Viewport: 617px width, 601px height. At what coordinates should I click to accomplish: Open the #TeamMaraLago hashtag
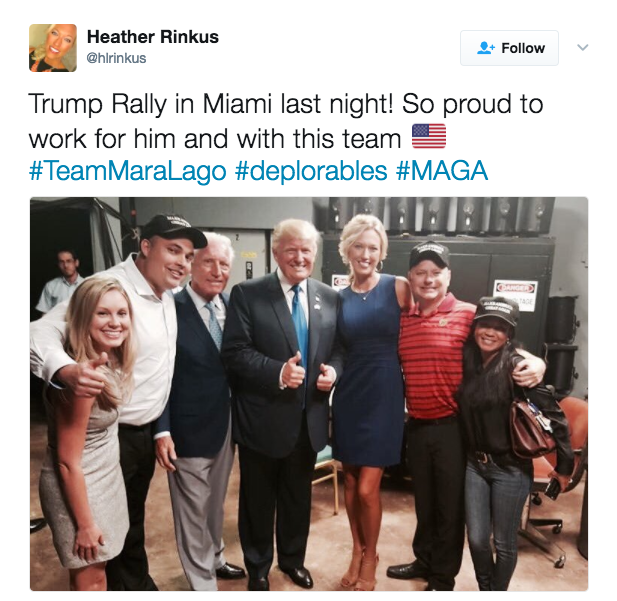point(128,171)
